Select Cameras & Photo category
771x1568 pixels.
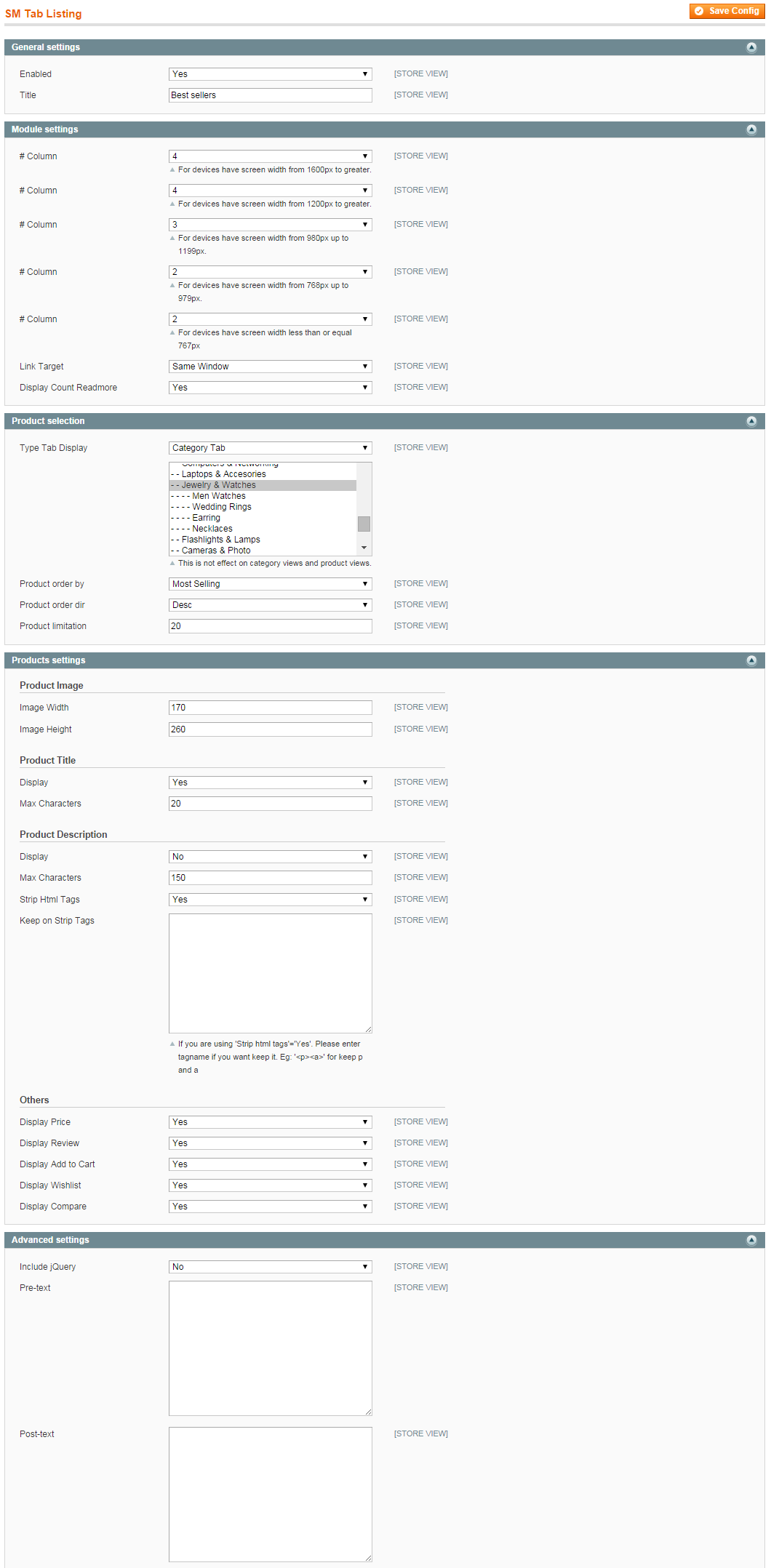pos(263,551)
